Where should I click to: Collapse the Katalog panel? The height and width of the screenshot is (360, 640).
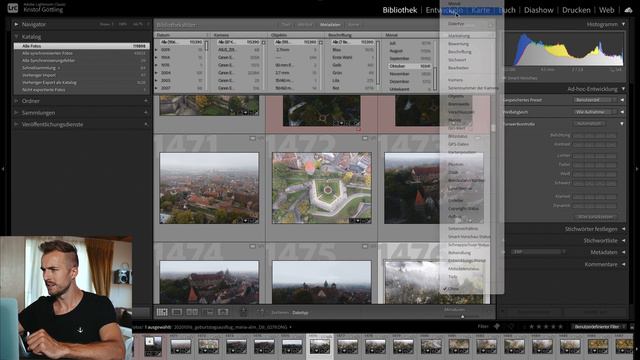[x=16, y=37]
